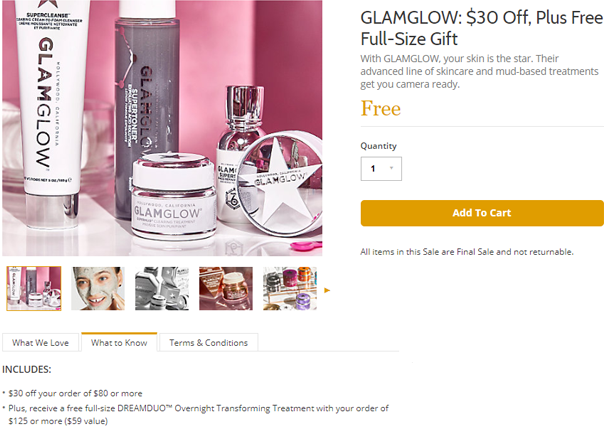Click the $30 off your order bullet

coord(75,394)
